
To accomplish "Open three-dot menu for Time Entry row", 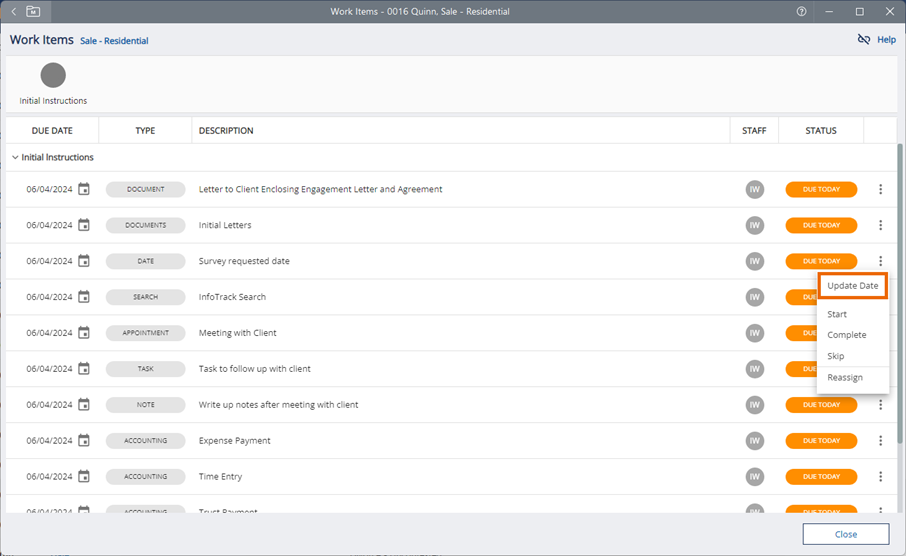I will [880, 477].
